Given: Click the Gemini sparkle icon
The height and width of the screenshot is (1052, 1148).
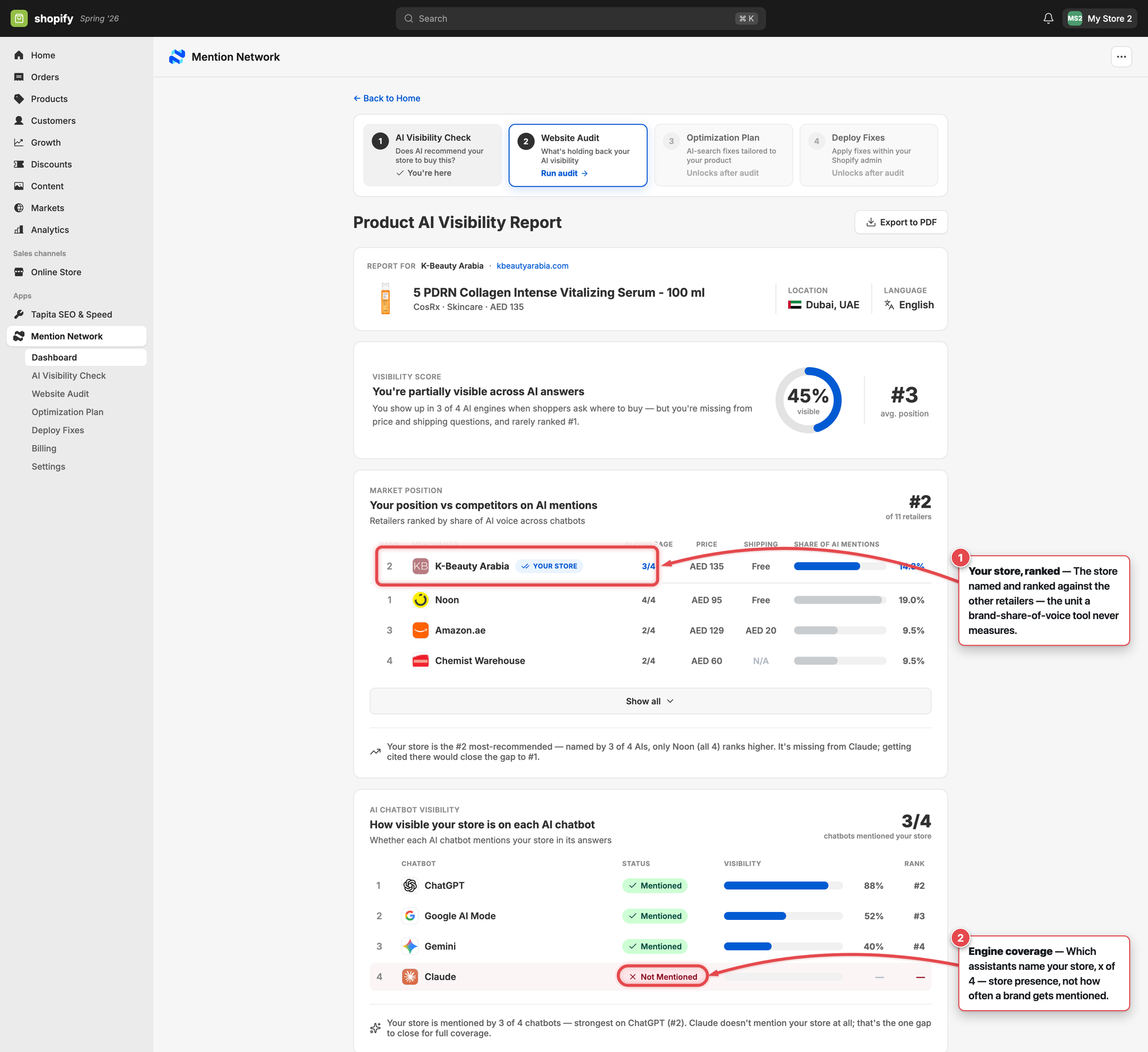Looking at the screenshot, I should click(x=410, y=946).
